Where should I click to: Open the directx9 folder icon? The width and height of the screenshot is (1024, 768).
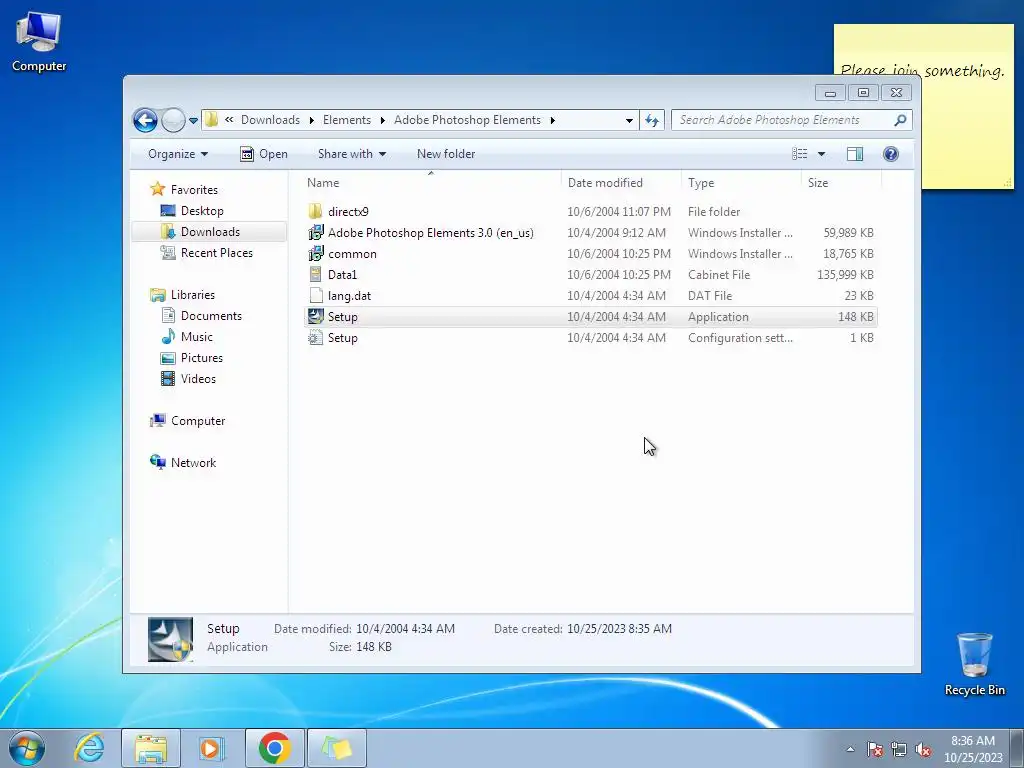click(x=315, y=212)
